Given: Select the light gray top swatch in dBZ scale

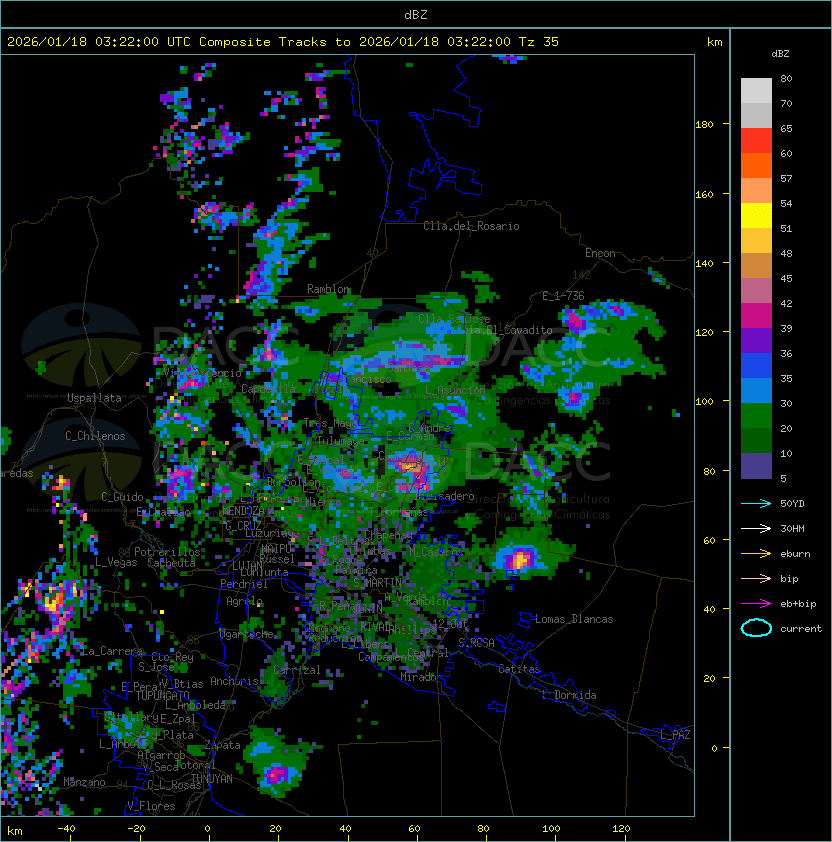Looking at the screenshot, I should click(756, 91).
